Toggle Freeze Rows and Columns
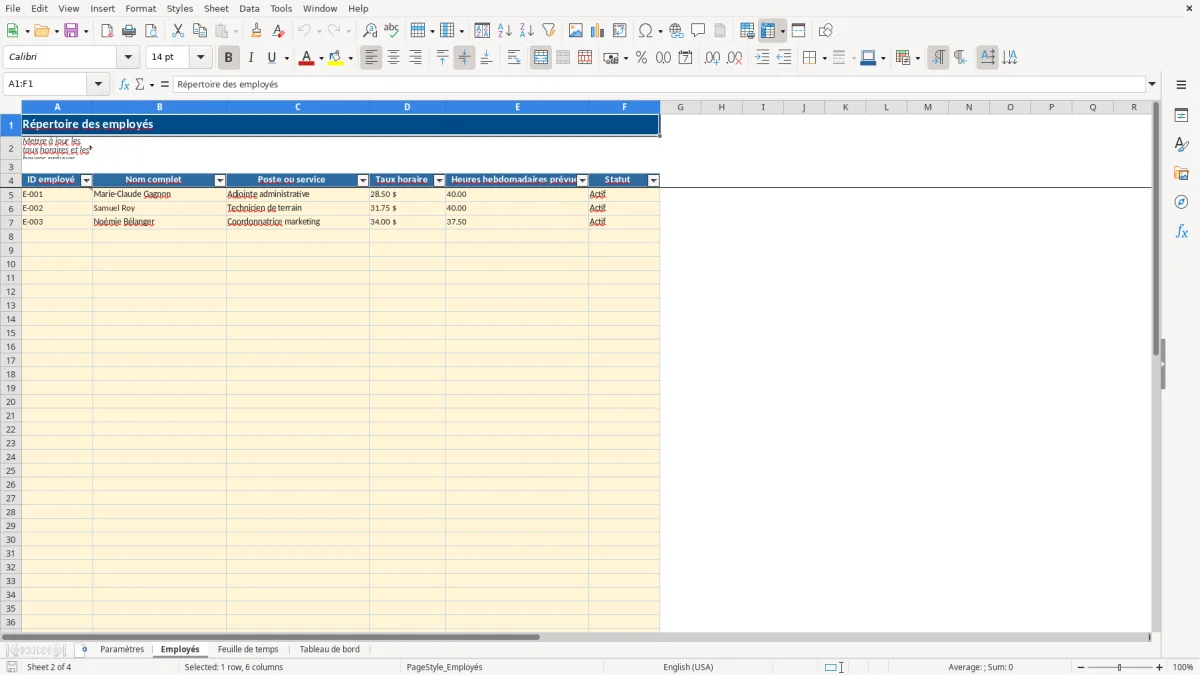 768,31
